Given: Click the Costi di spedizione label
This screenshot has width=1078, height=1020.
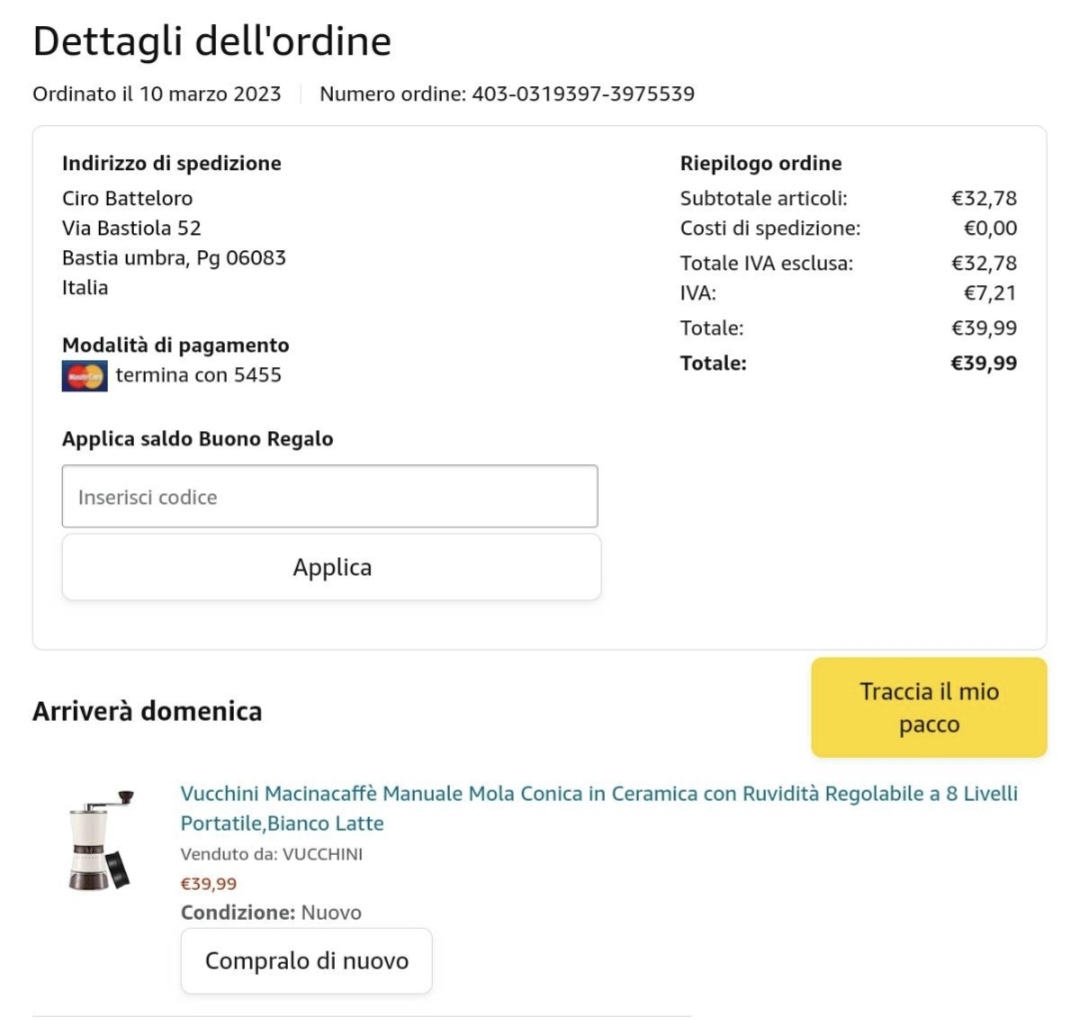Looking at the screenshot, I should (x=769, y=228).
